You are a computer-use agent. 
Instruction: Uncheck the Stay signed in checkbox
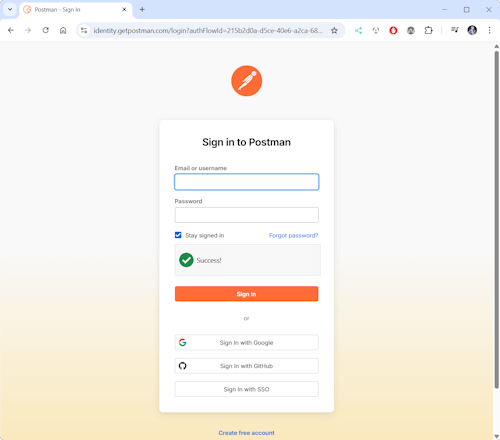[178, 235]
